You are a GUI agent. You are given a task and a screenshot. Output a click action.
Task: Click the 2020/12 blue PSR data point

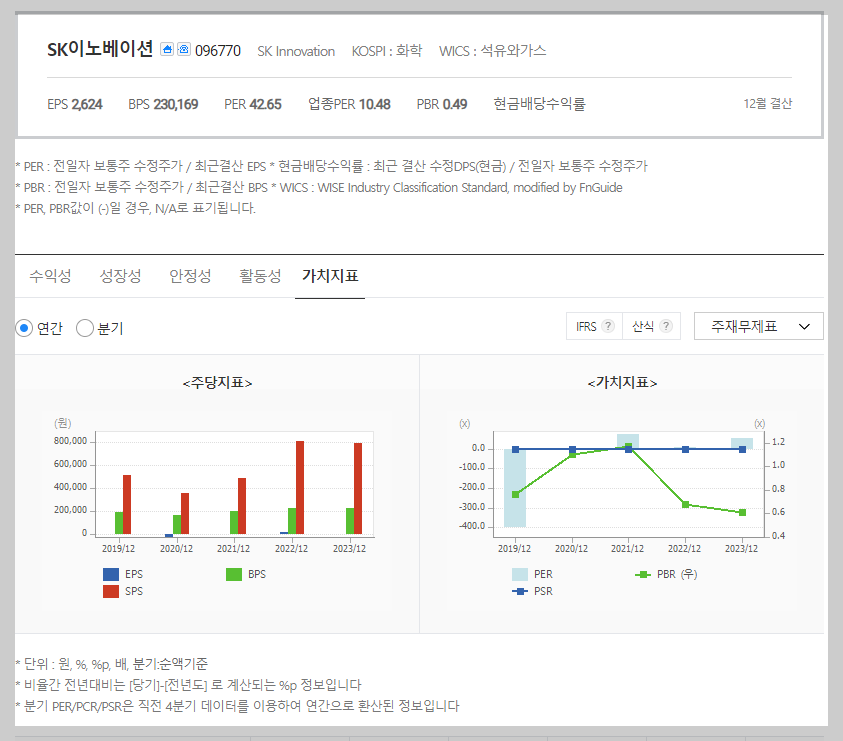click(573, 450)
